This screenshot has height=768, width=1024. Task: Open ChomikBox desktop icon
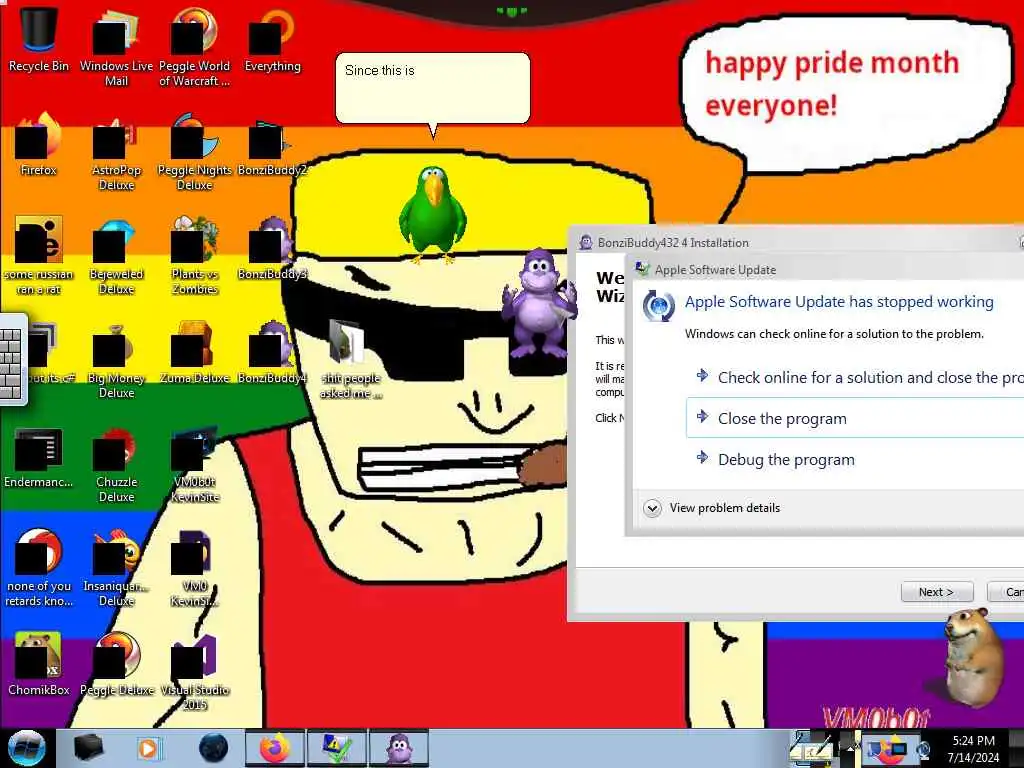[39, 664]
